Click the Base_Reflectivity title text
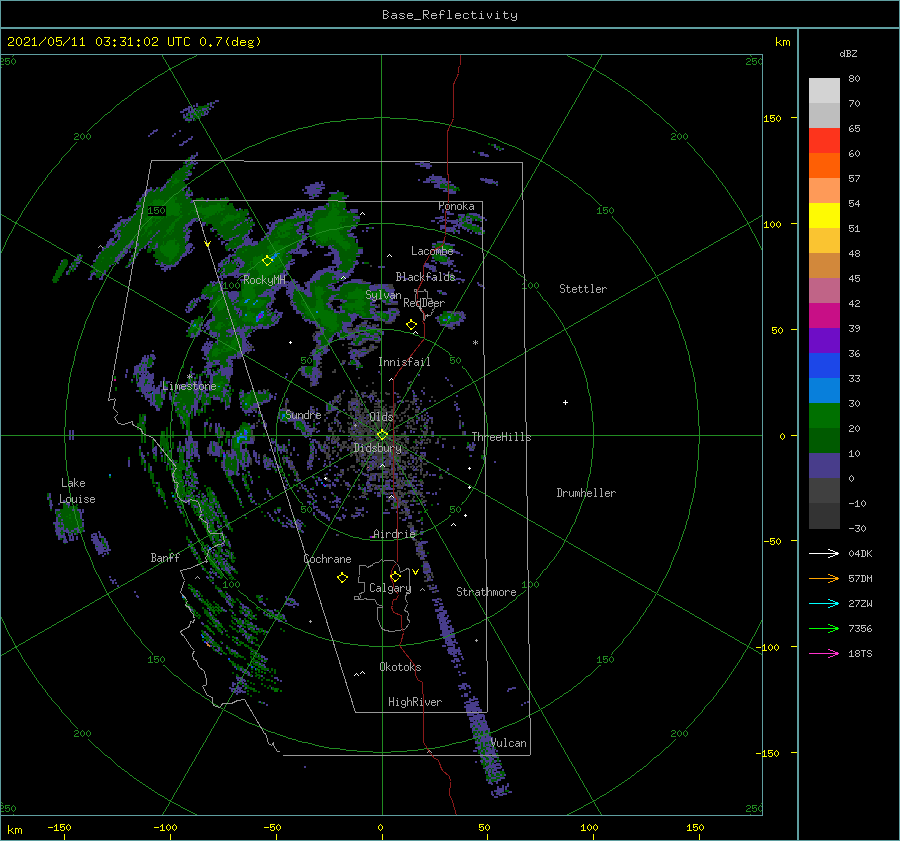This screenshot has height=841, width=900. (449, 15)
